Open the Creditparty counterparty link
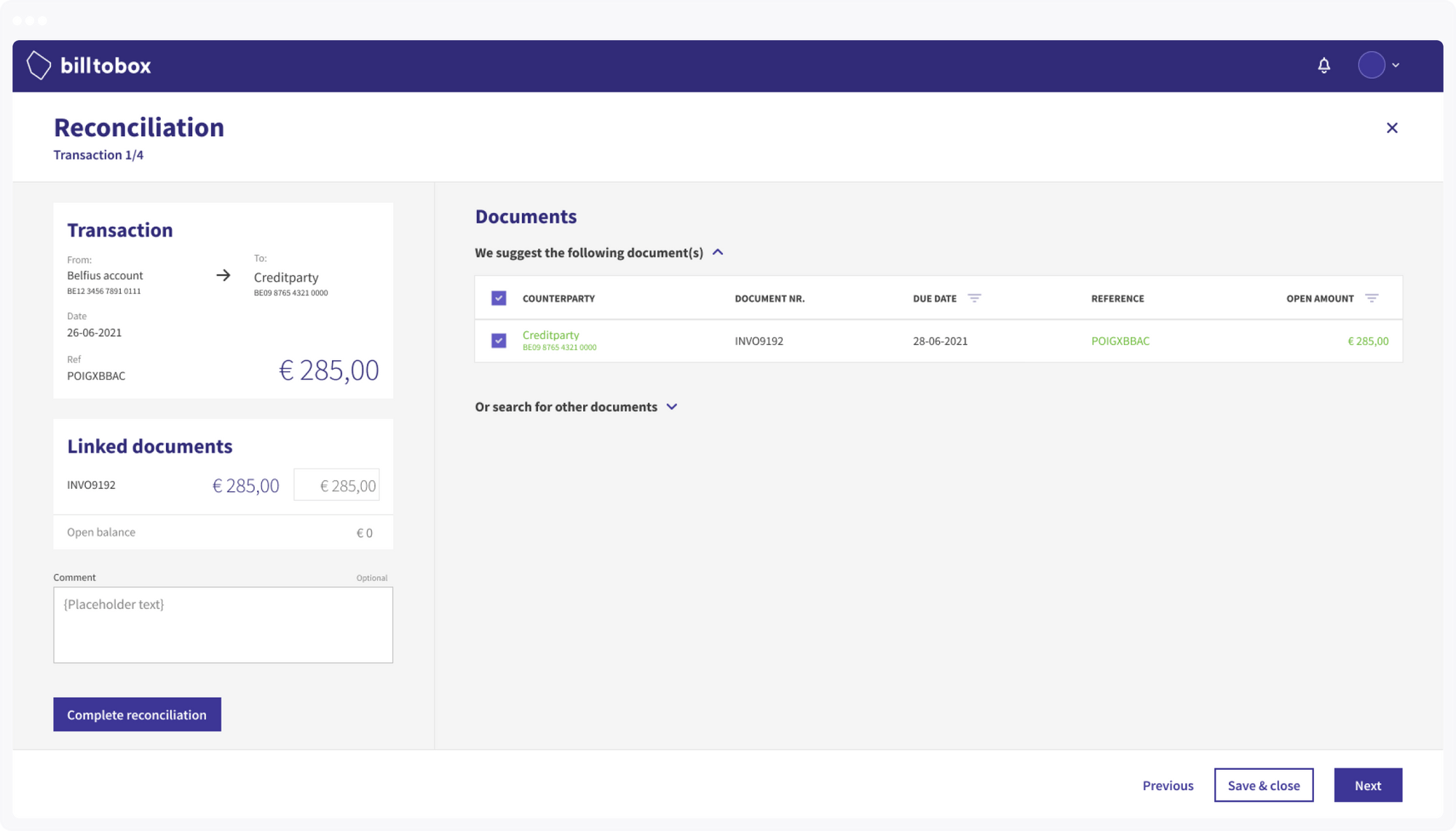This screenshot has width=1456, height=831. click(551, 335)
